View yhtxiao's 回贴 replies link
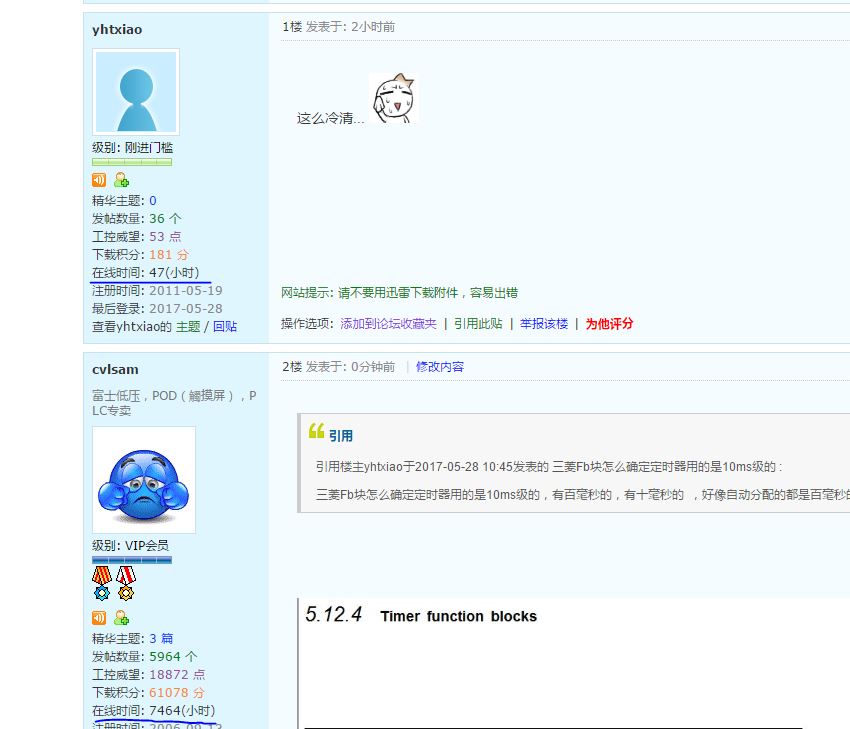 225,327
